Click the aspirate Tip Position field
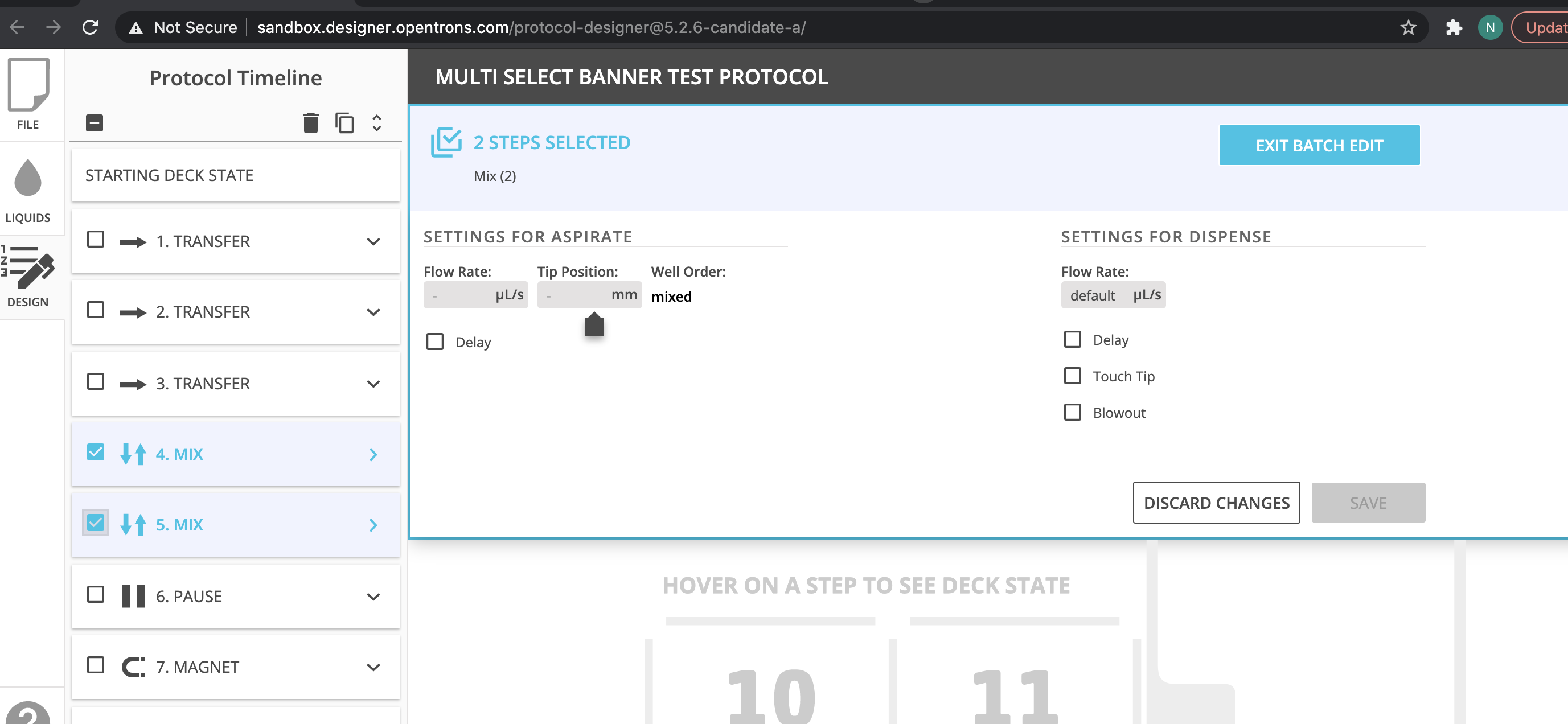 589,295
